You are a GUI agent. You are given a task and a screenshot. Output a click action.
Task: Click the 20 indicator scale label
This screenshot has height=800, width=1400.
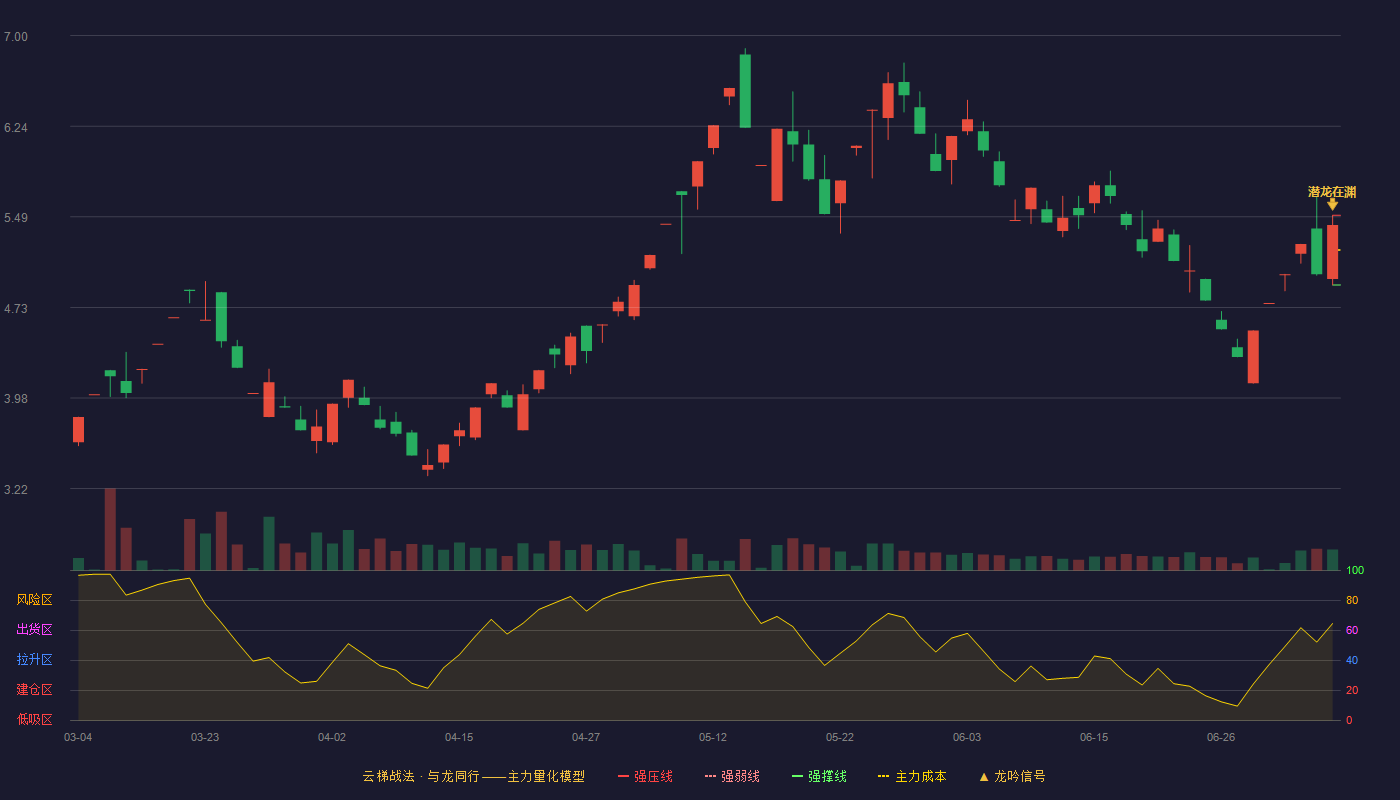tap(1352, 690)
